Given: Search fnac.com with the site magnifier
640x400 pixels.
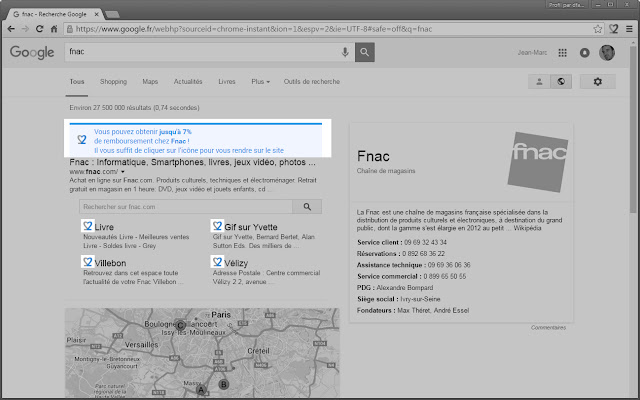Looking at the screenshot, I should pos(307,207).
